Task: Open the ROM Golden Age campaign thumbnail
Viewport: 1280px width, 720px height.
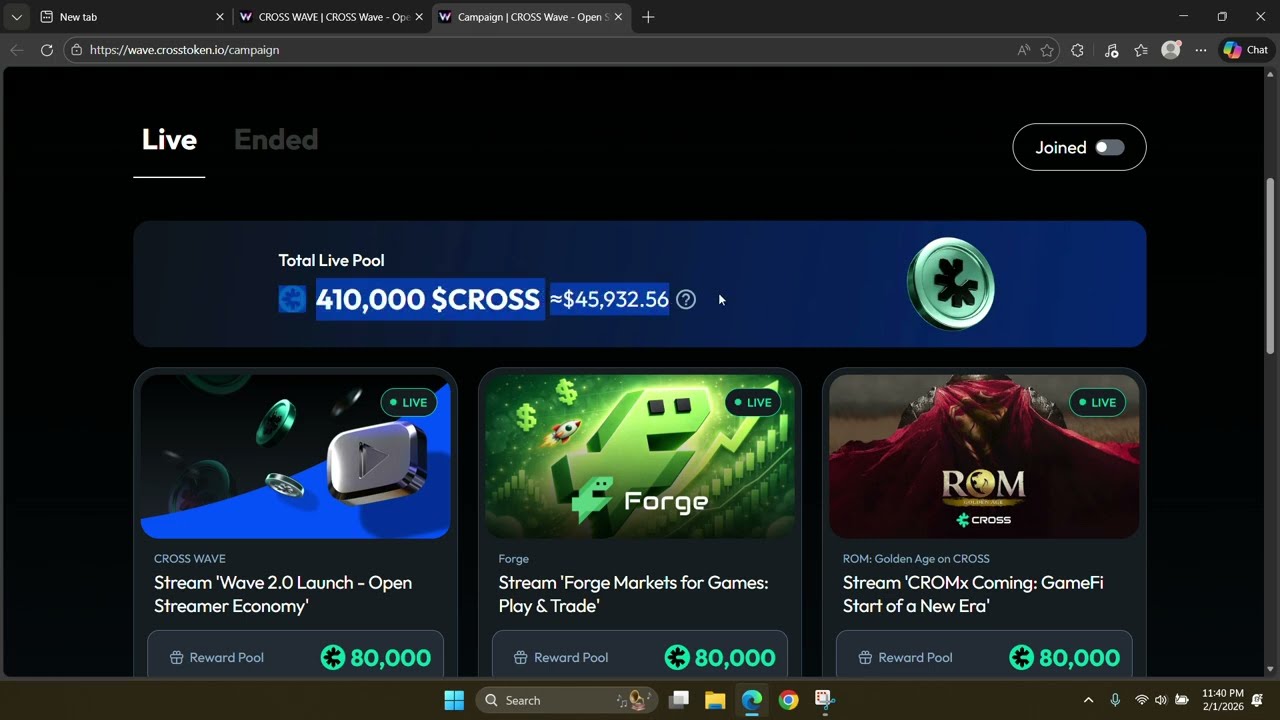Action: [984, 457]
